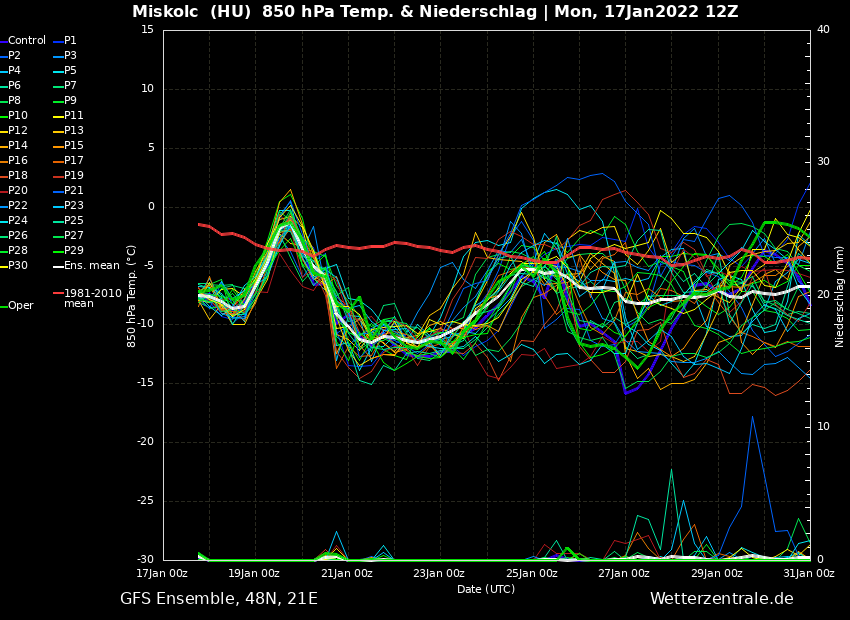Click the 17Jan 00z date tick label
Screen dimensions: 850x620
tap(162, 574)
